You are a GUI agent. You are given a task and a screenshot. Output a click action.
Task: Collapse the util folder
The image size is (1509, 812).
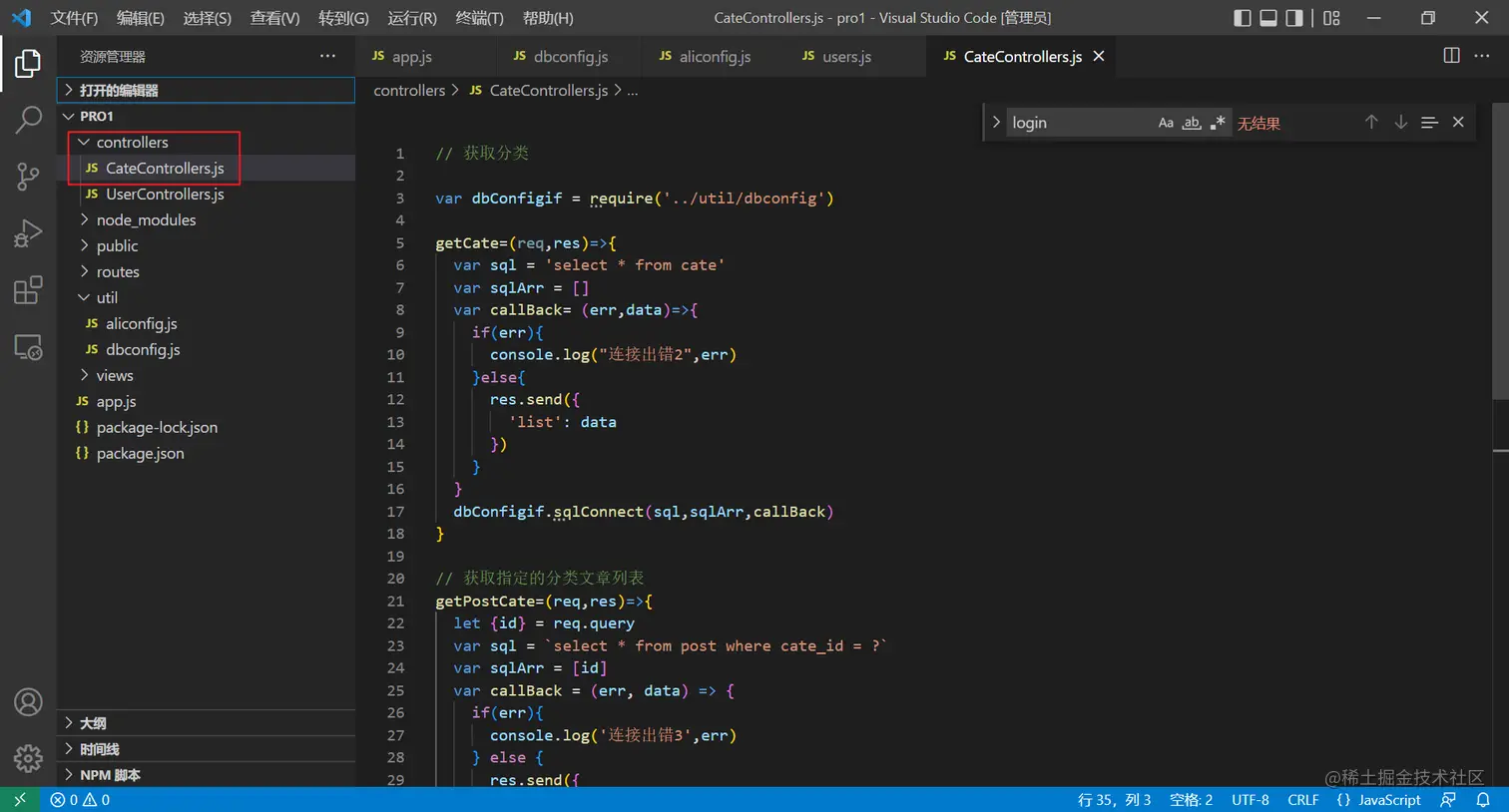tap(206, 297)
